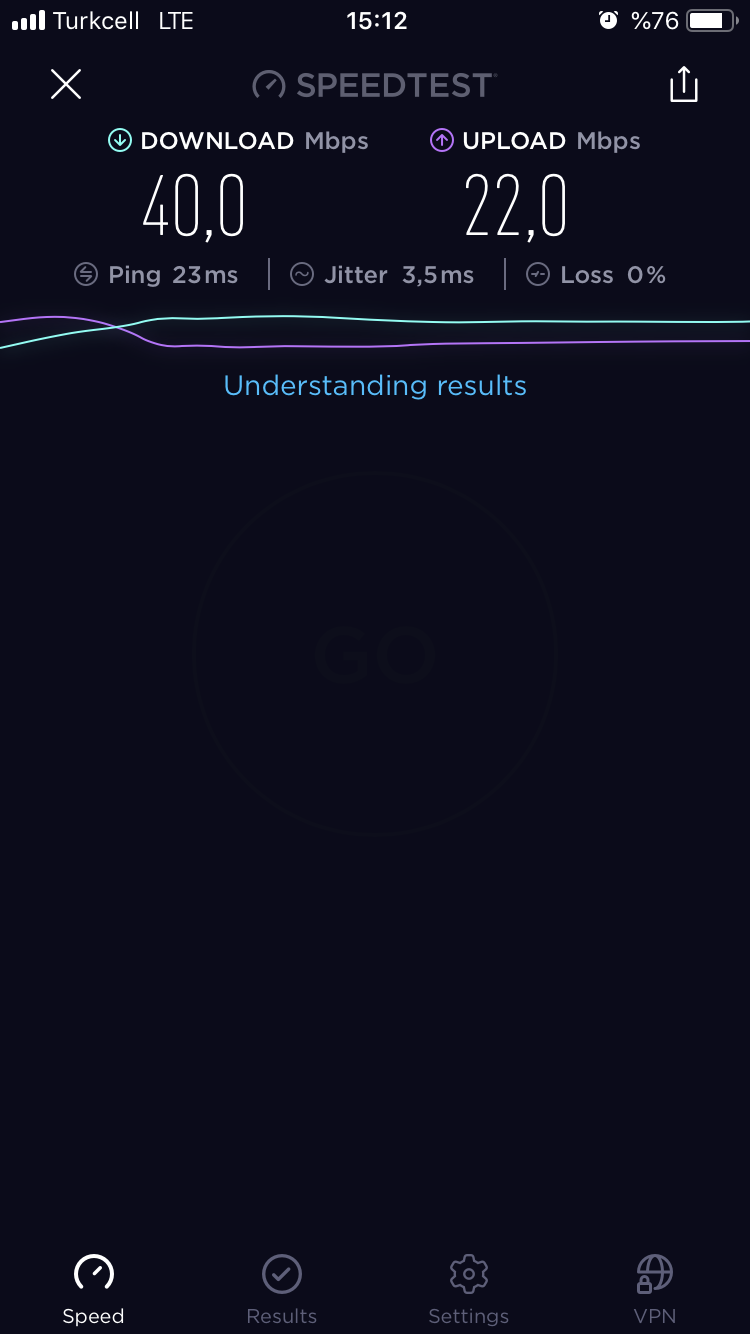Tap the share icon at top right
Viewport: 750px width, 1334px height.
[x=684, y=84]
